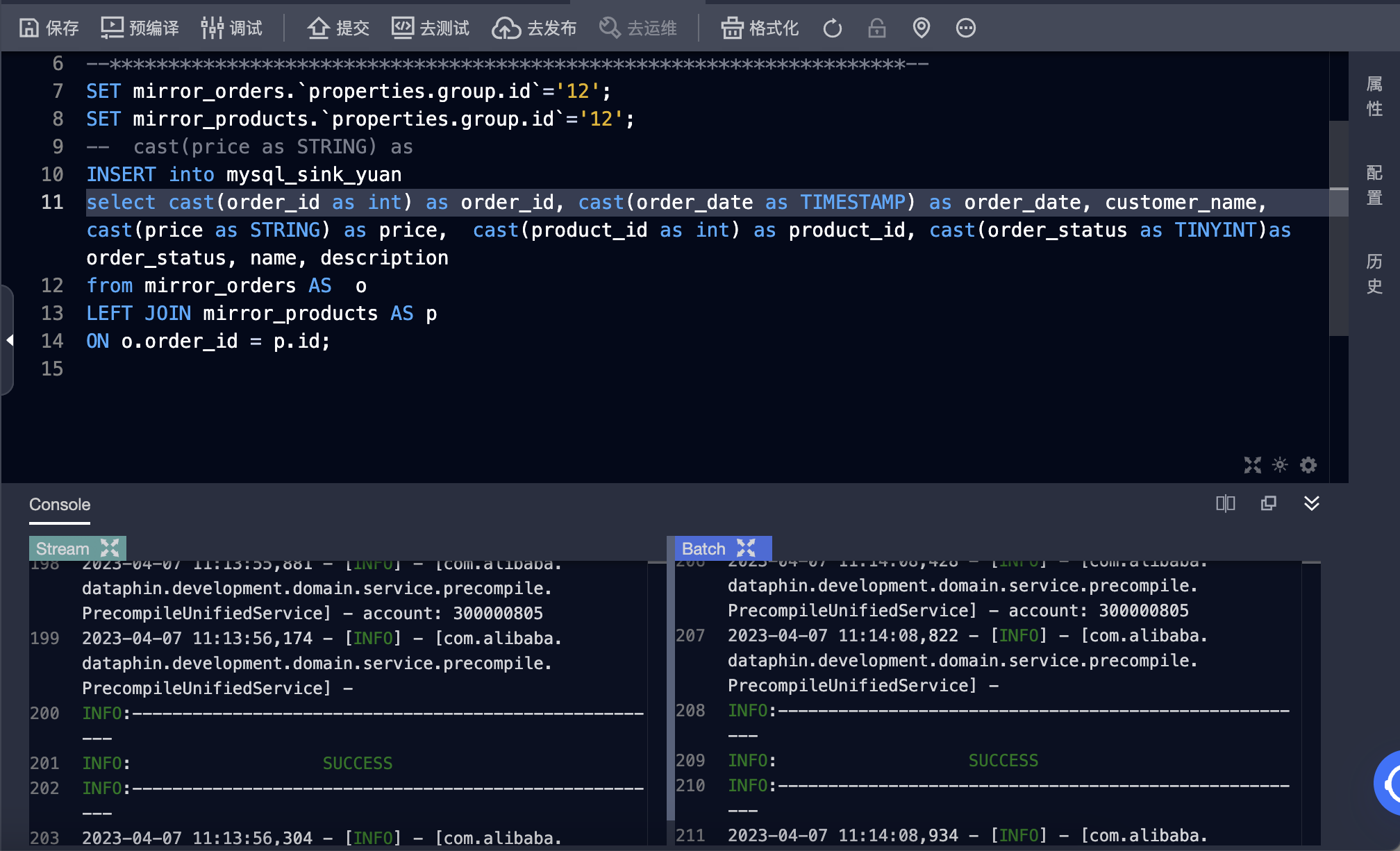
Task: Click Stream log line 199
Action: (x=322, y=664)
